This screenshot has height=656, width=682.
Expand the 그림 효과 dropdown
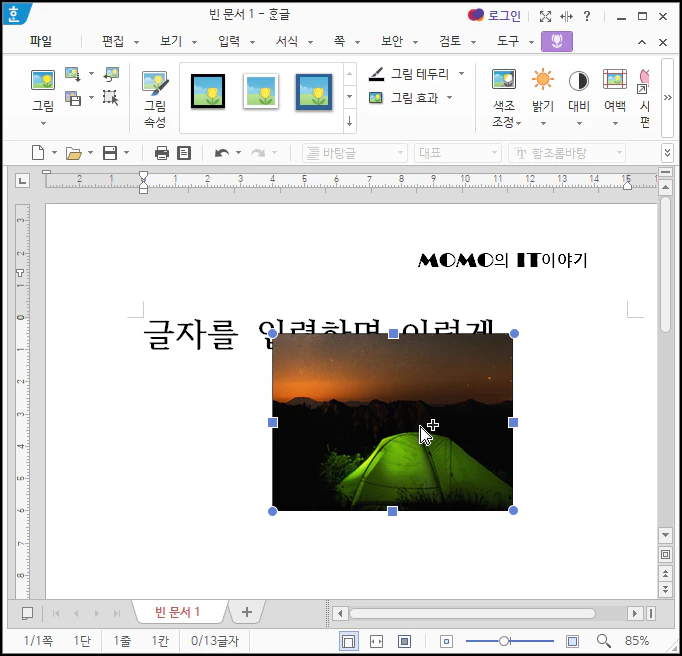pos(450,97)
